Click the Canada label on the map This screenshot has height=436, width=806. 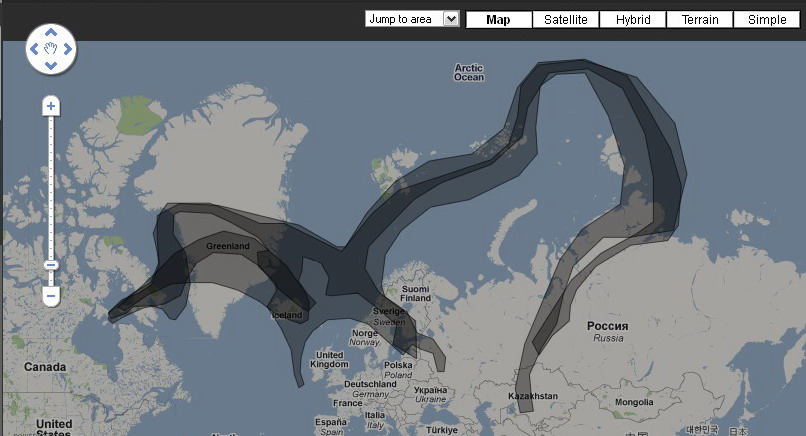[45, 367]
